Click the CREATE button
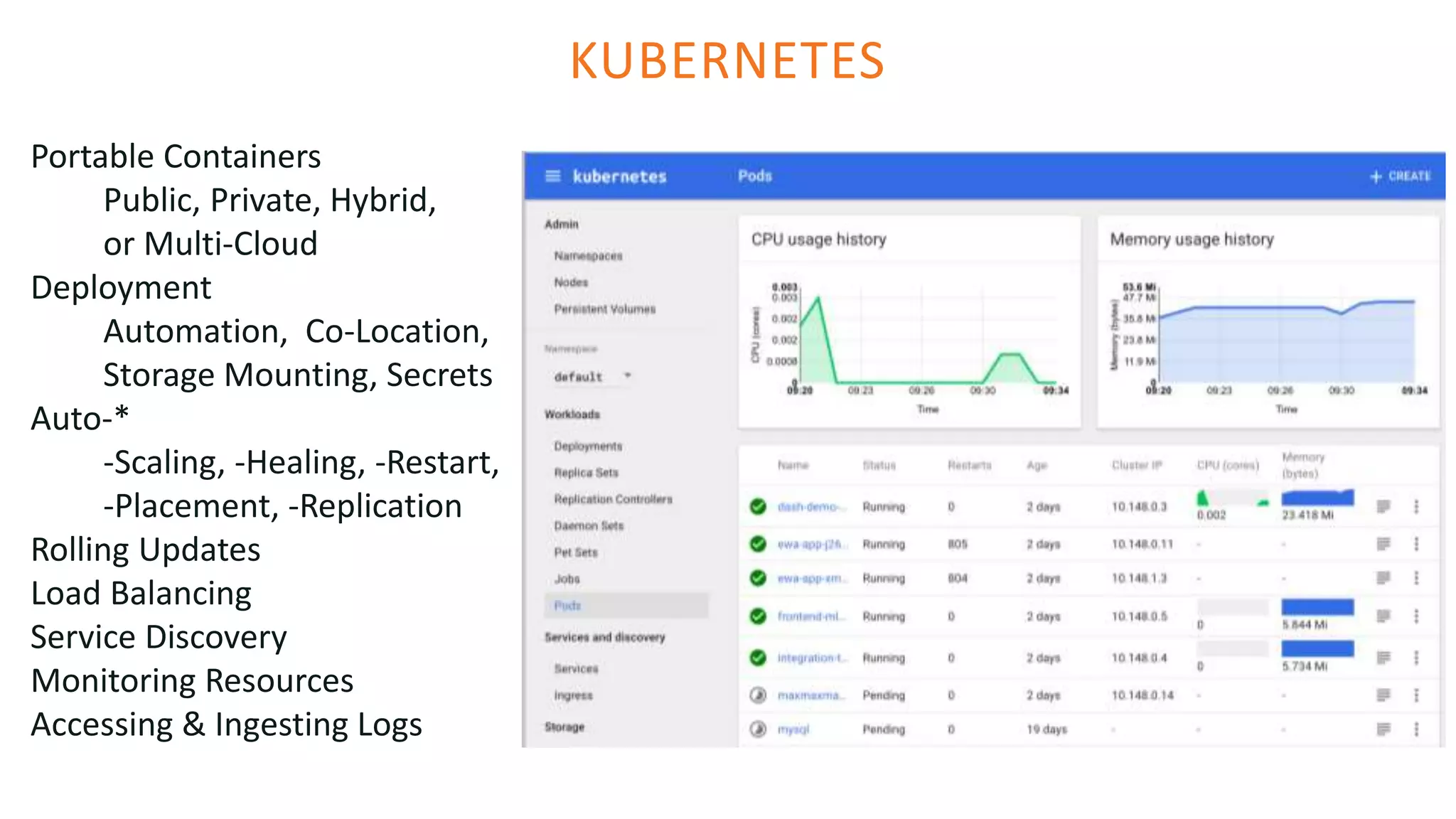Screen dimensions: 1456x819 coord(1400,176)
